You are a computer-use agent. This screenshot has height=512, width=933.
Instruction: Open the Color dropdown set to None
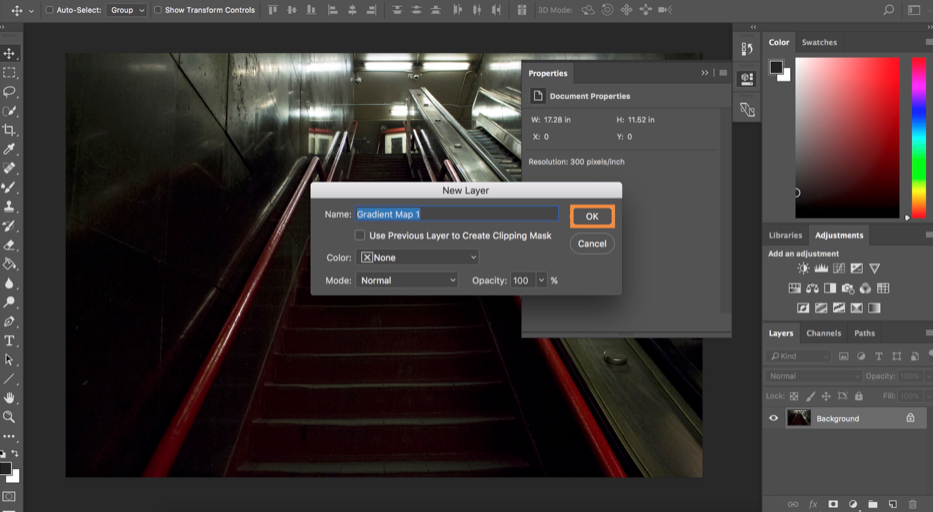[418, 257]
